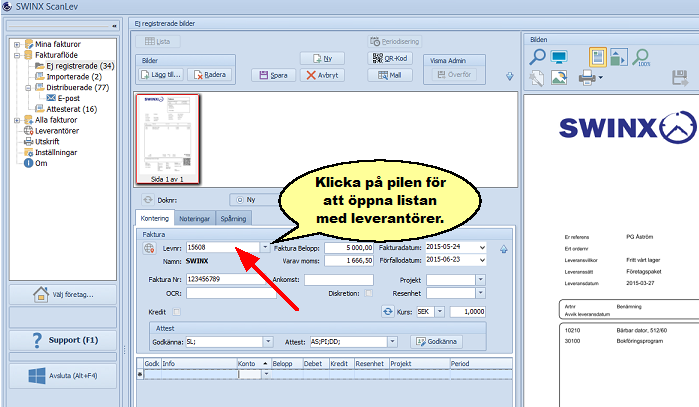The width and height of the screenshot is (699, 407).
Task: Select the blue magnifier zoom tool in Bilden
Action: pyautogui.click(x=537, y=57)
